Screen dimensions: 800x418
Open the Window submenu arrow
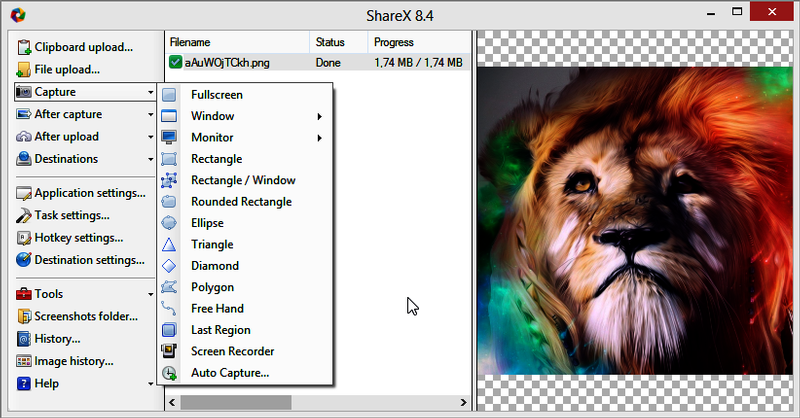coord(319,116)
